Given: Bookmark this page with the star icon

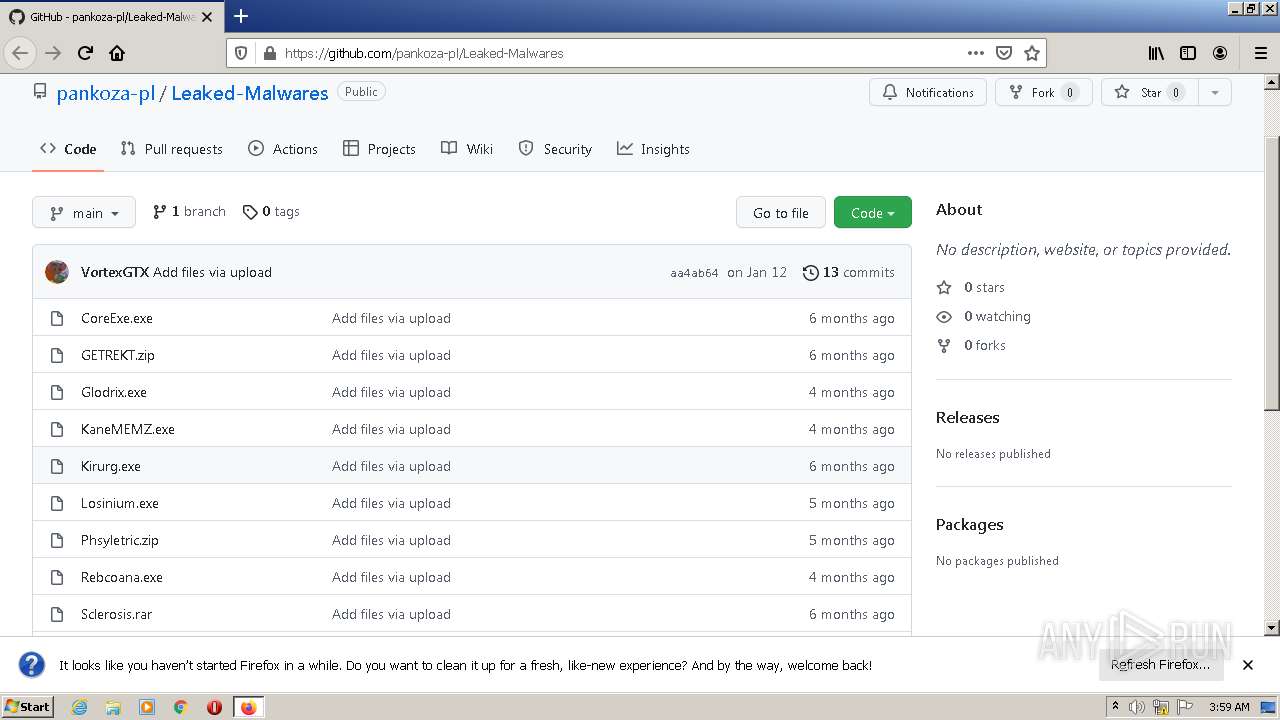Looking at the screenshot, I should pos(1032,53).
